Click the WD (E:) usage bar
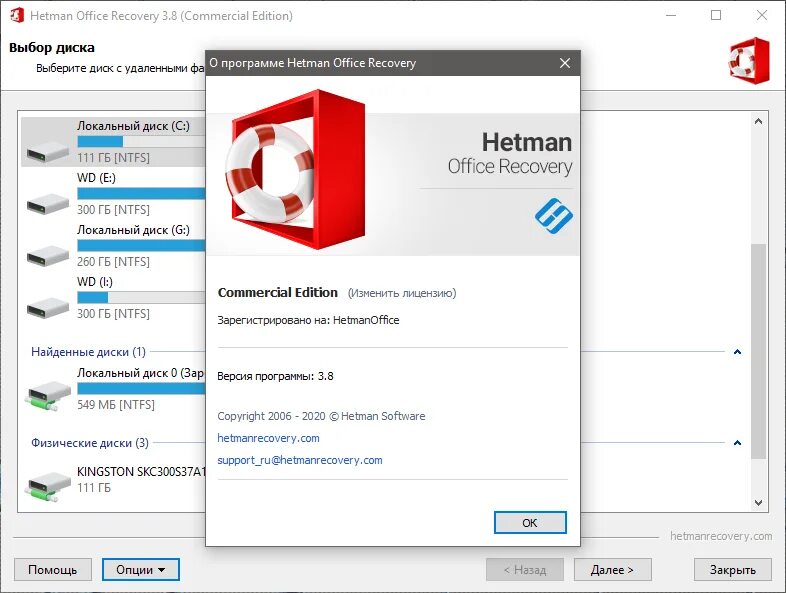This screenshot has height=593, width=786. click(141, 193)
